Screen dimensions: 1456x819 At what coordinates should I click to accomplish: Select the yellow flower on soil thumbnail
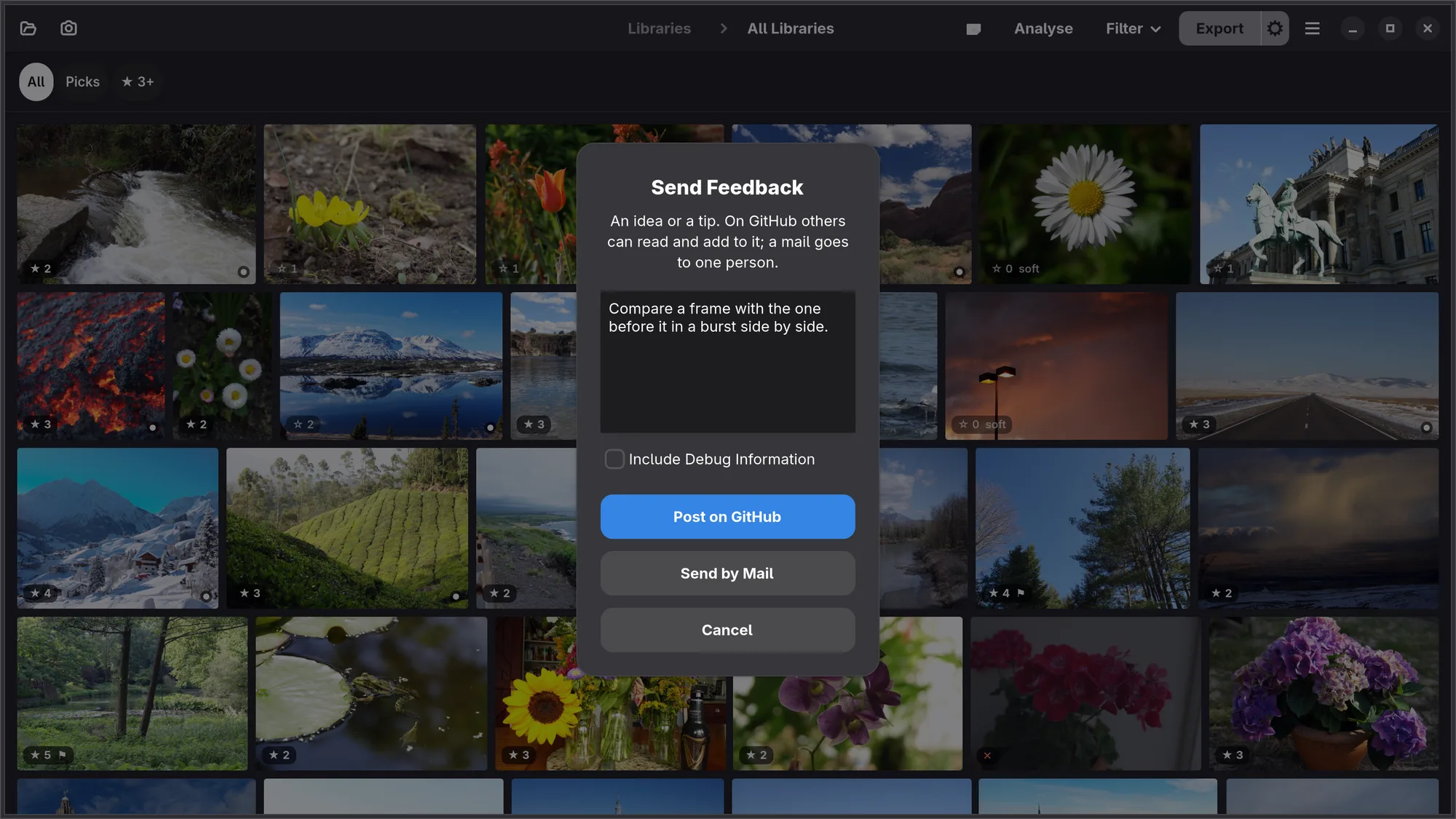(x=370, y=204)
